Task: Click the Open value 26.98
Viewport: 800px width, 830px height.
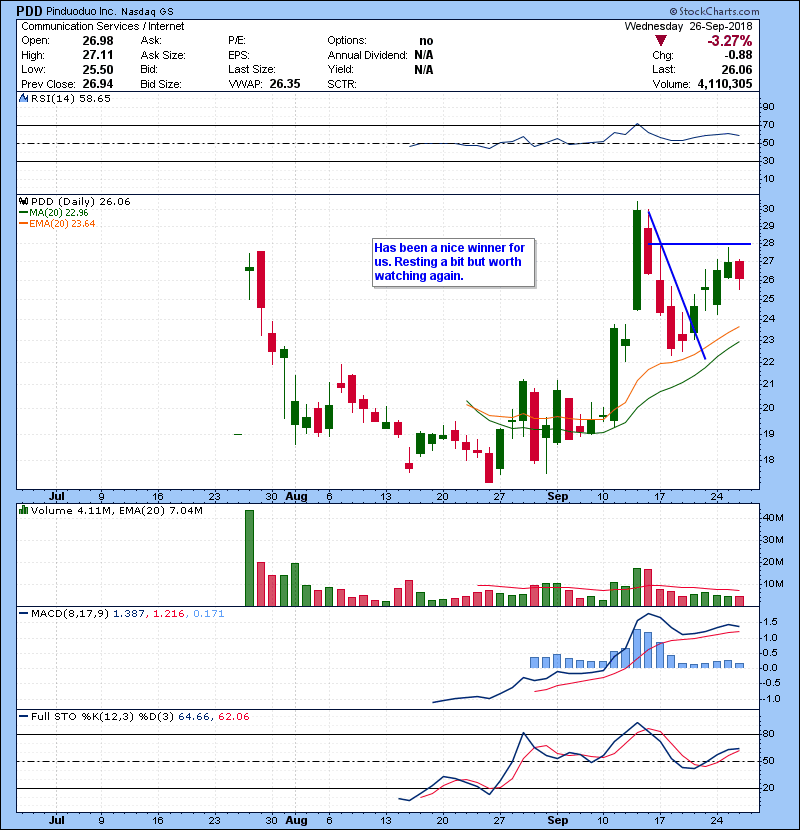Action: [98, 41]
